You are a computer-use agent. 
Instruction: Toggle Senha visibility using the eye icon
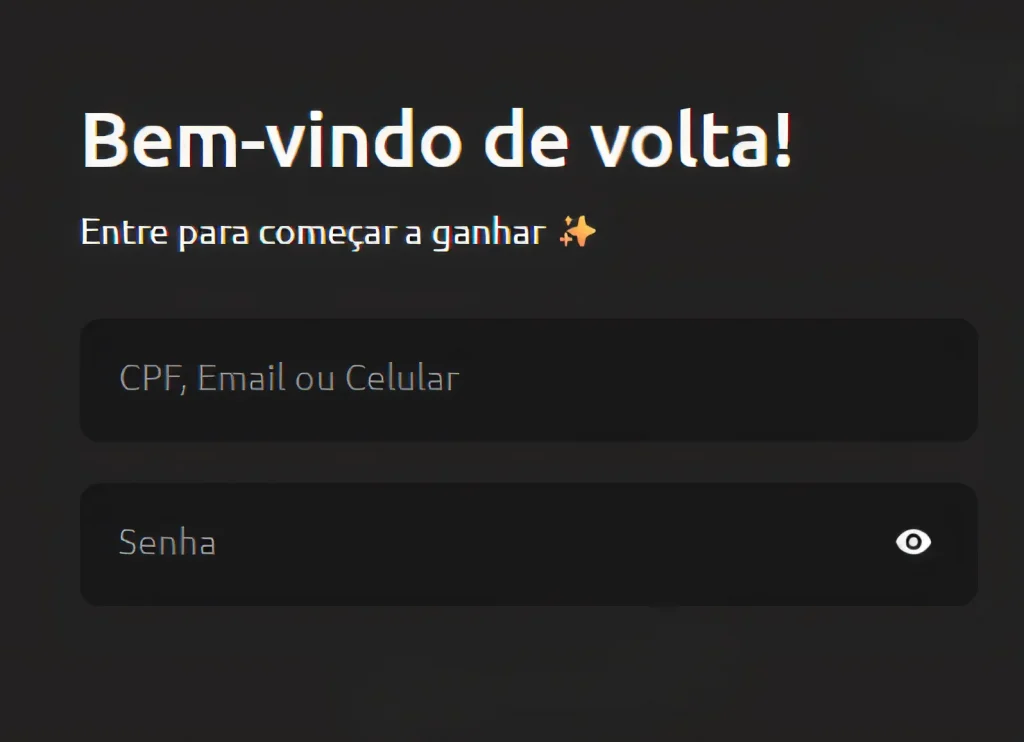click(913, 542)
